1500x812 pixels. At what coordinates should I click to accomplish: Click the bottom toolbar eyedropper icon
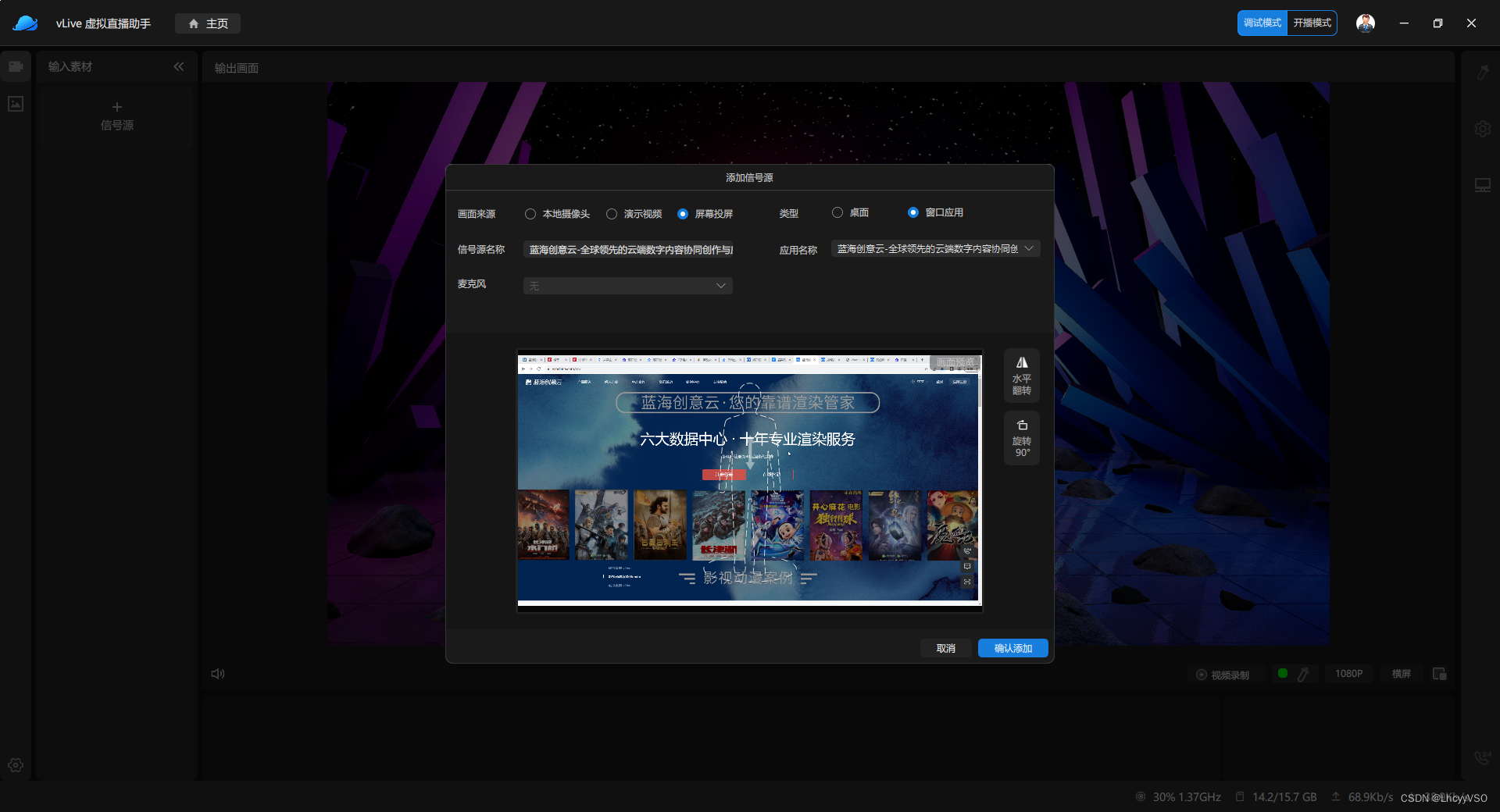[x=1303, y=674]
